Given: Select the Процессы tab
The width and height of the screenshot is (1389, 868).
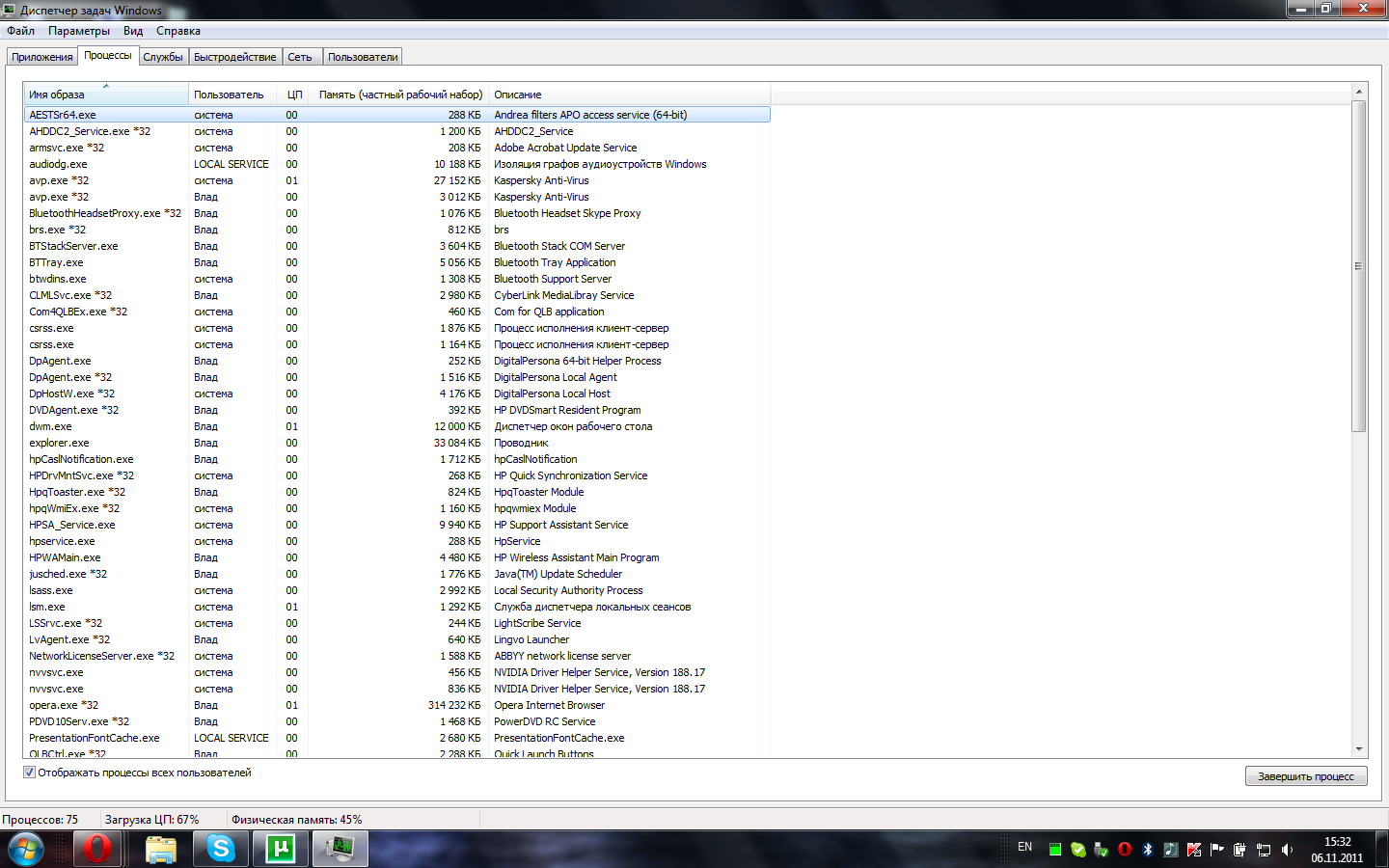Looking at the screenshot, I should pyautogui.click(x=108, y=55).
